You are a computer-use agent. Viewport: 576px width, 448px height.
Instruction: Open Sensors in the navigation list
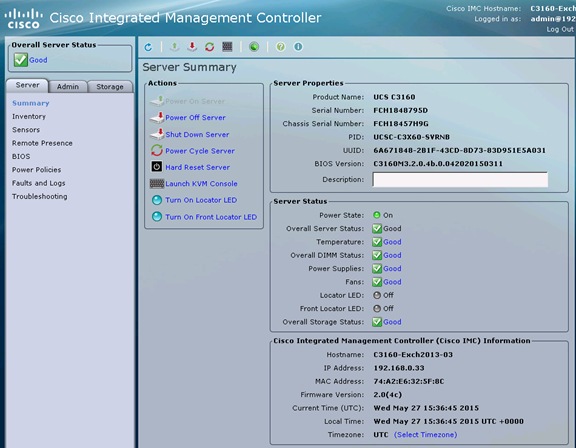(x=26, y=130)
